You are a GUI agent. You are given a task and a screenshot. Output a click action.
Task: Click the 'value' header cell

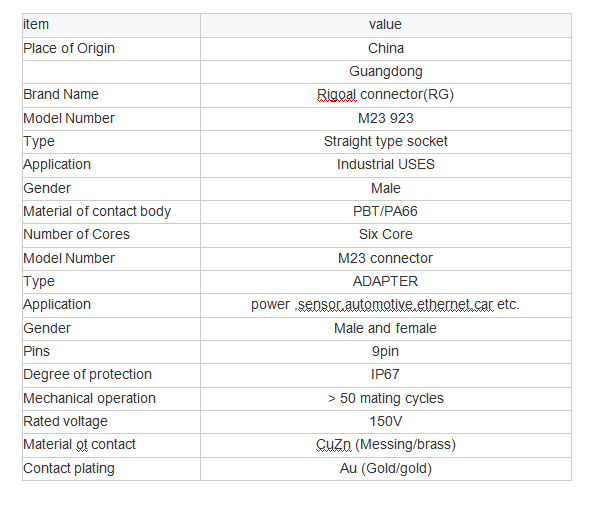[x=386, y=25]
